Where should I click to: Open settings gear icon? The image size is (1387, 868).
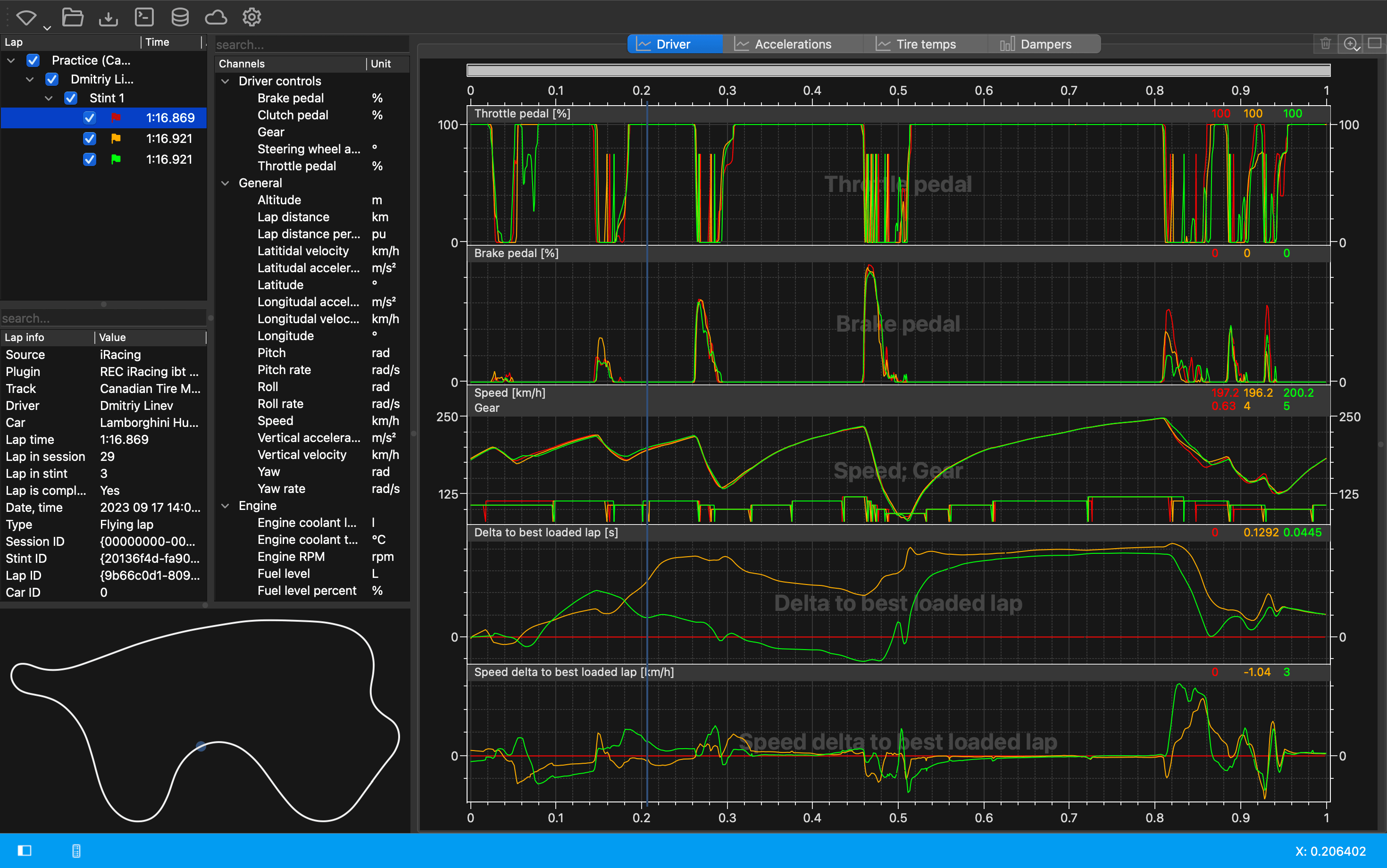click(251, 17)
